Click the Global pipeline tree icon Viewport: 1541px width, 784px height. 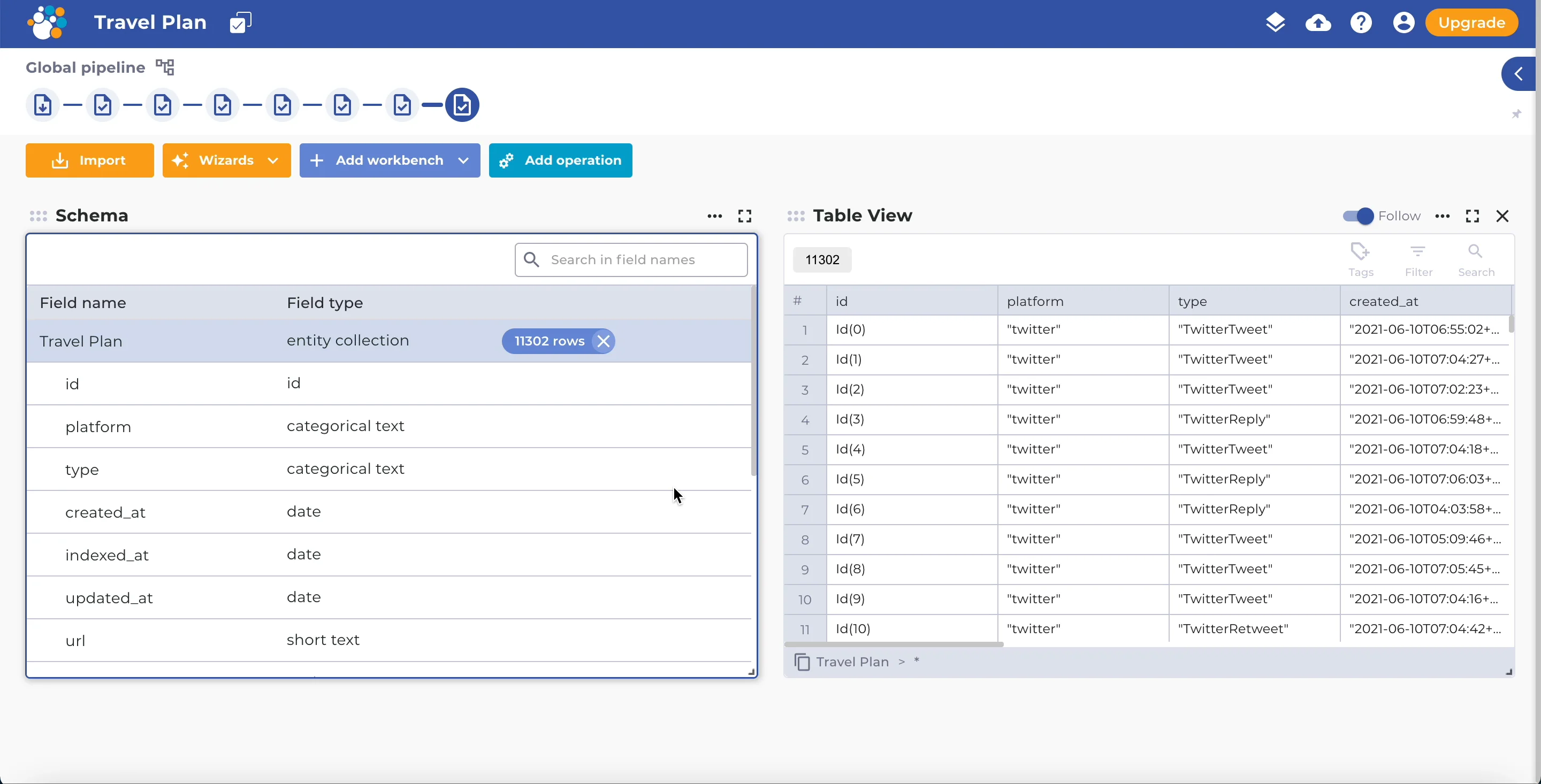[165, 67]
